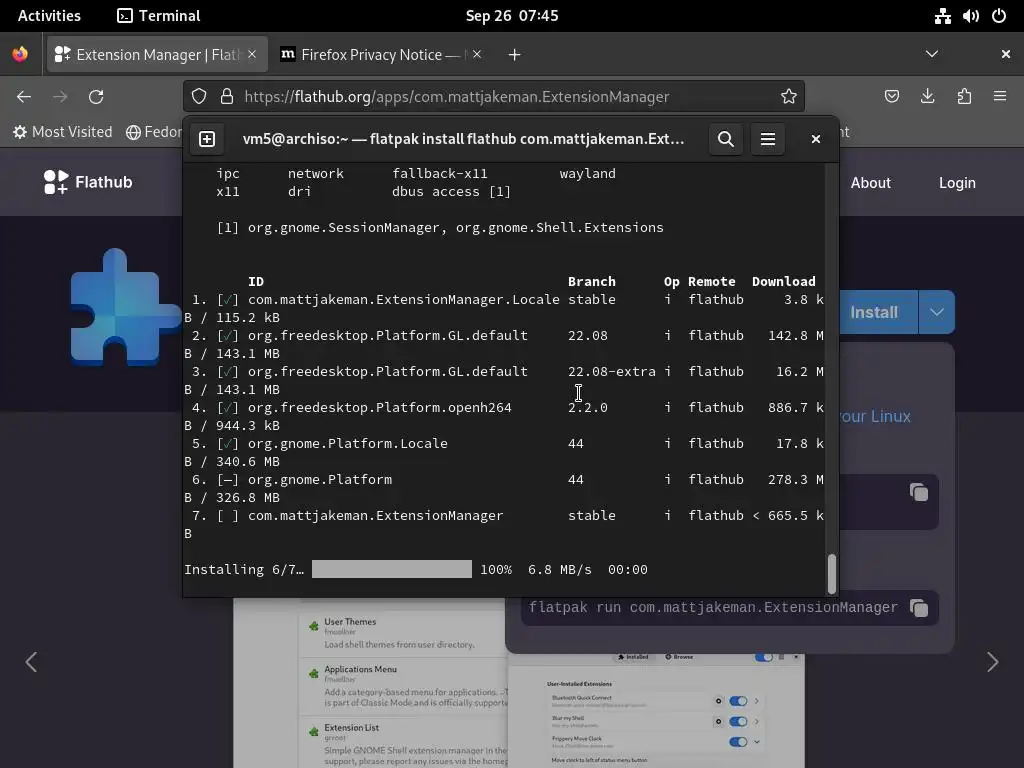Open the Firefox hamburger application menu
This screenshot has width=1024, height=768.
(1000, 97)
